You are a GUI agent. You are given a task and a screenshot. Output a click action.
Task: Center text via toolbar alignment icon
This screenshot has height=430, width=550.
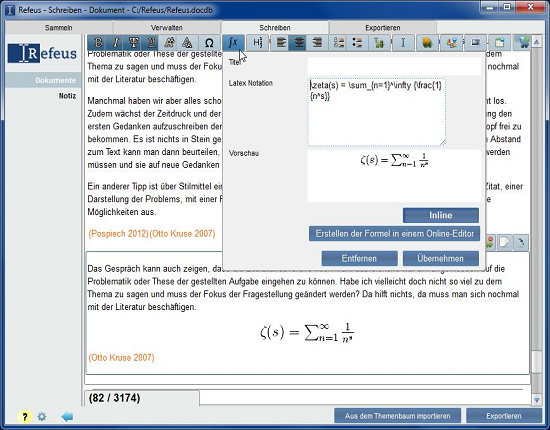pos(299,43)
